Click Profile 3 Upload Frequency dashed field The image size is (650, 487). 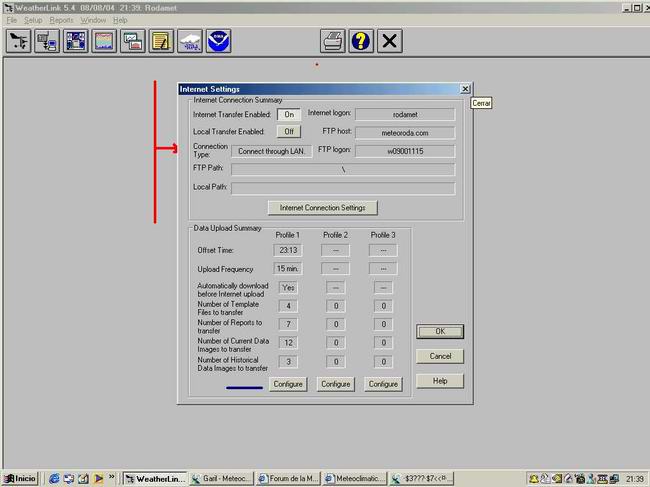(x=383, y=269)
